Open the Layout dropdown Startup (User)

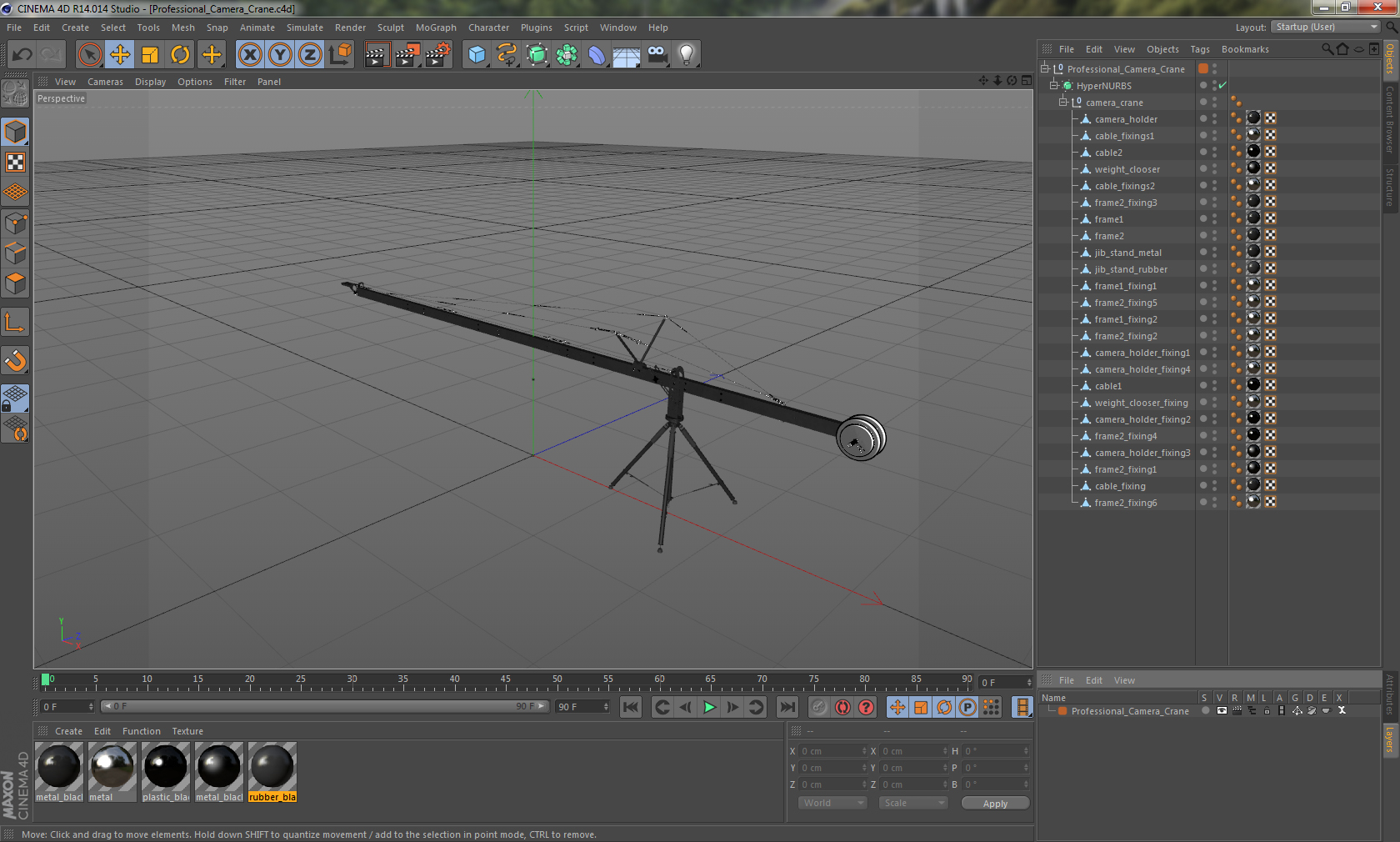pos(1326,27)
